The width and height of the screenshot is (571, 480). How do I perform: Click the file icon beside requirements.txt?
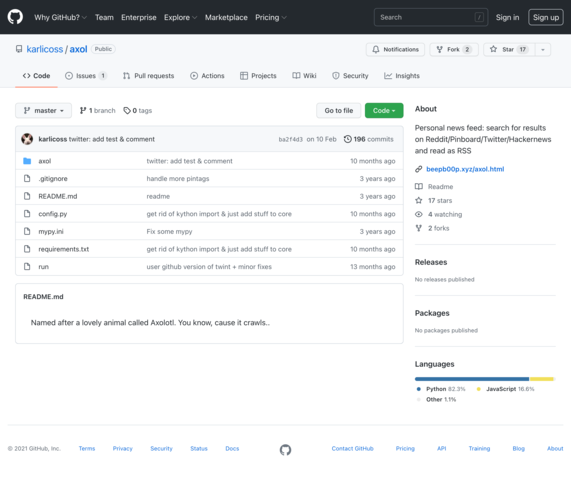[27, 249]
